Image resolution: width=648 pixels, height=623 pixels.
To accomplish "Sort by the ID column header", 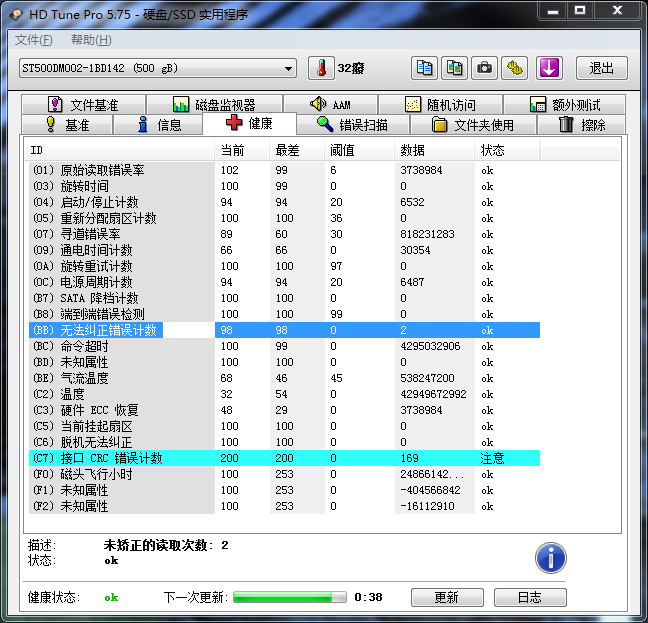I will [121, 150].
